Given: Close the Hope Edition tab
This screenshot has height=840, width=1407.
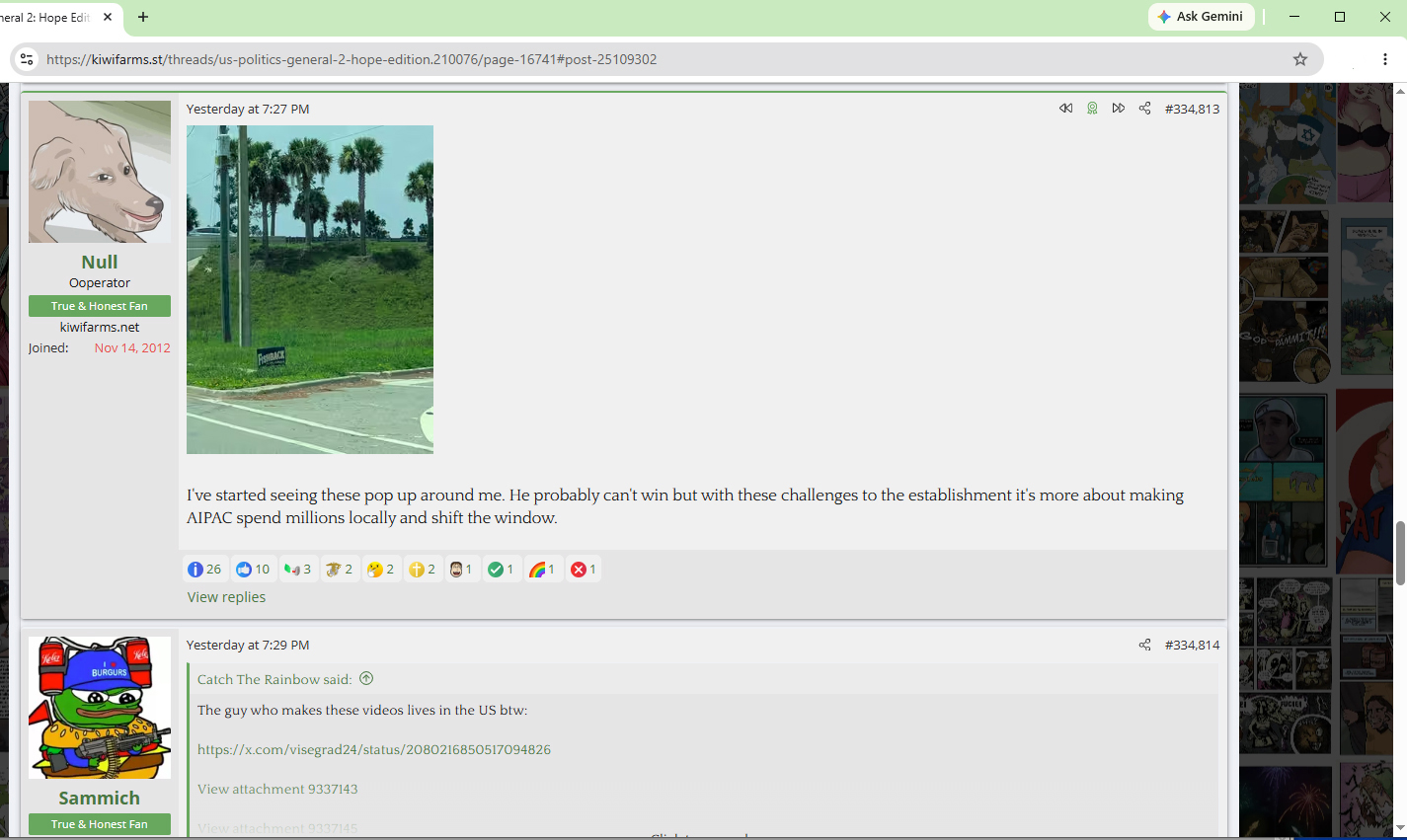Looking at the screenshot, I should coord(108,17).
